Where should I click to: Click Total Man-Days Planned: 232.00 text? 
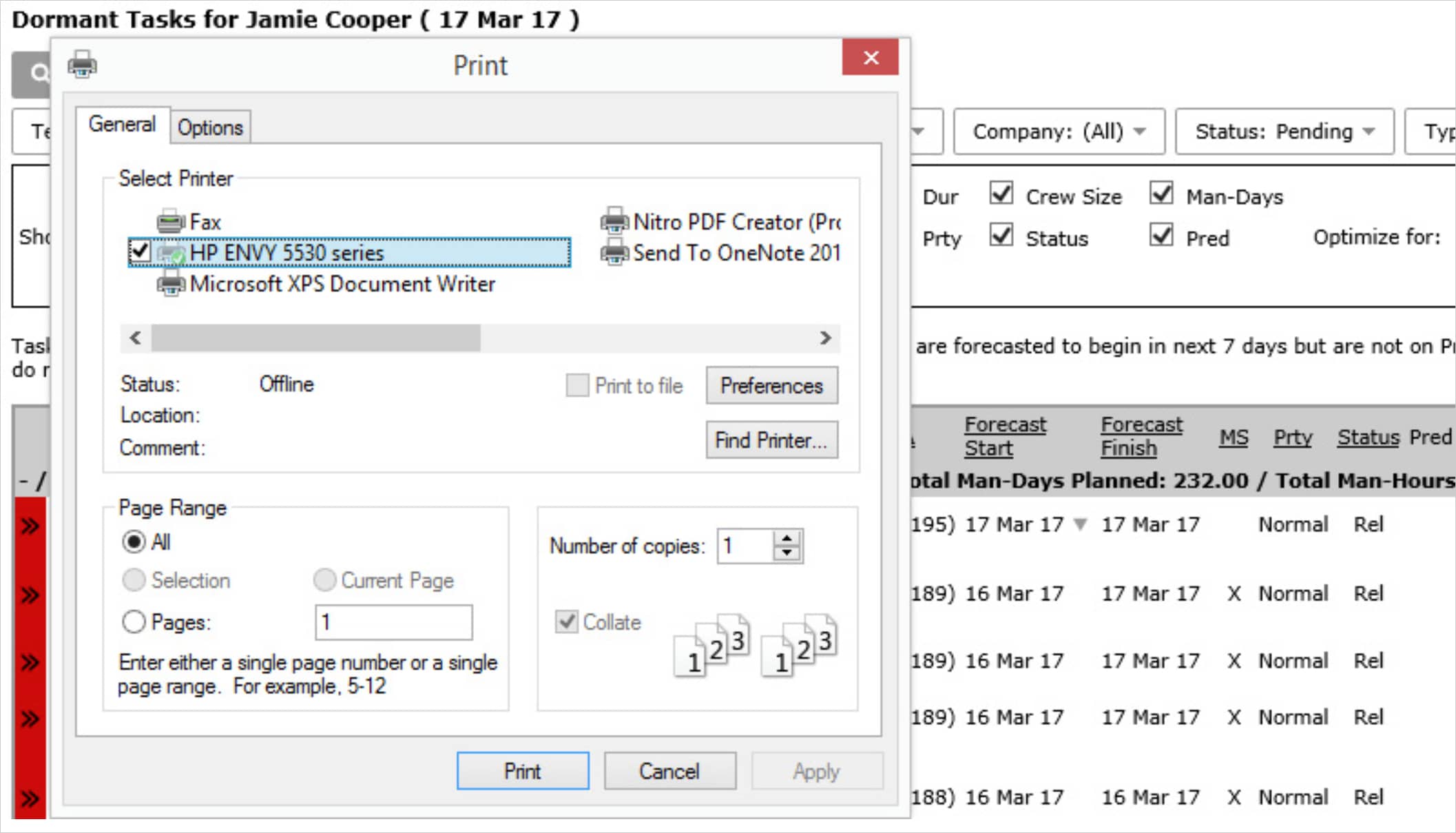(x=1080, y=480)
